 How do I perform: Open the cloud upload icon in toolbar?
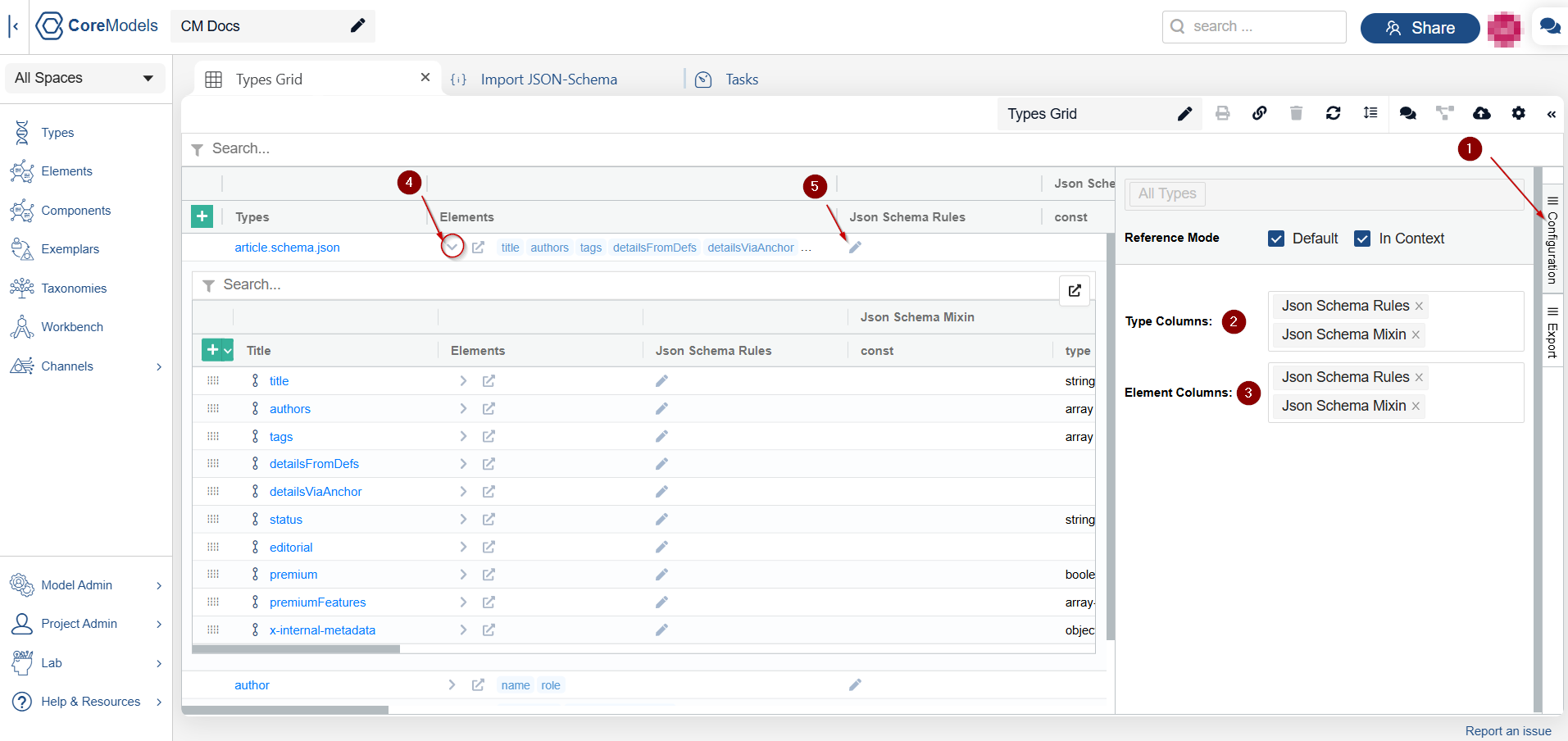point(1481,113)
